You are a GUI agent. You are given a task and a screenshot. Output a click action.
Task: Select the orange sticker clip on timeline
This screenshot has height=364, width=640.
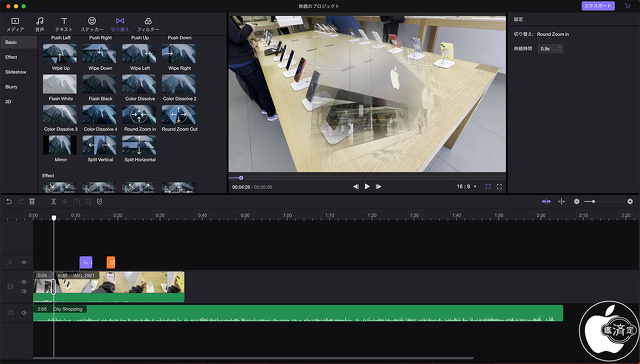[111, 262]
